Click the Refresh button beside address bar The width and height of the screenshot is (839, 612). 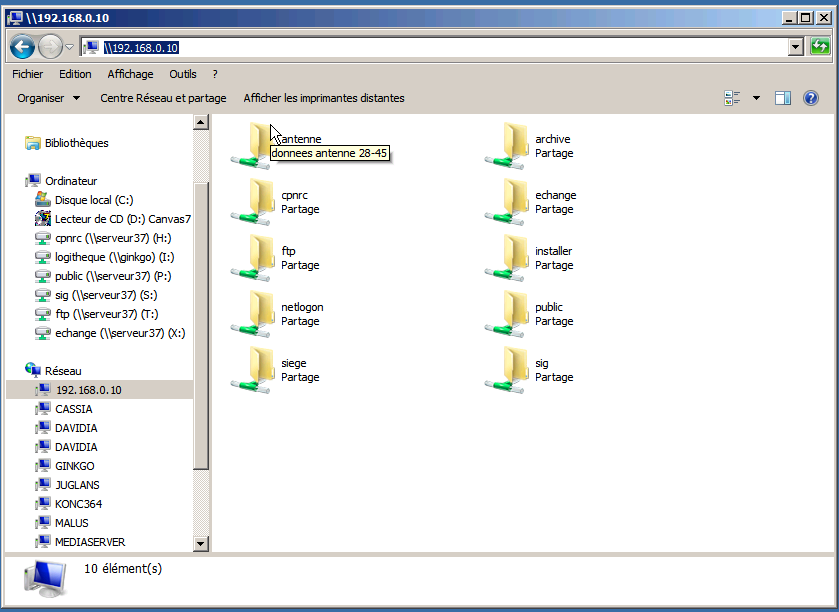click(x=820, y=47)
